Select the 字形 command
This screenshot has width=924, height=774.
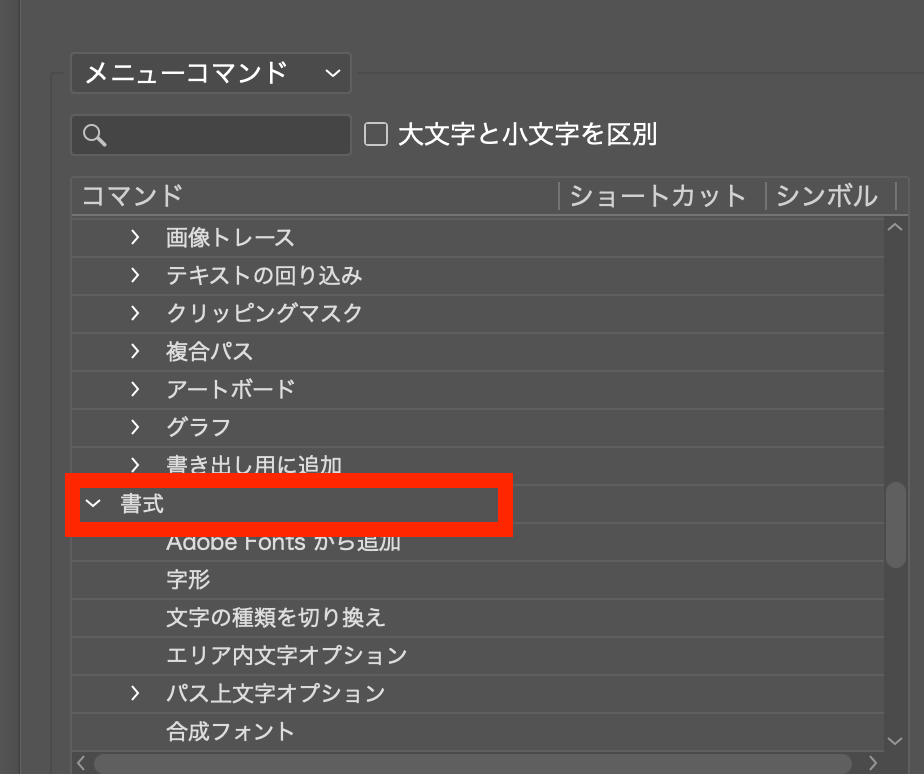188,579
